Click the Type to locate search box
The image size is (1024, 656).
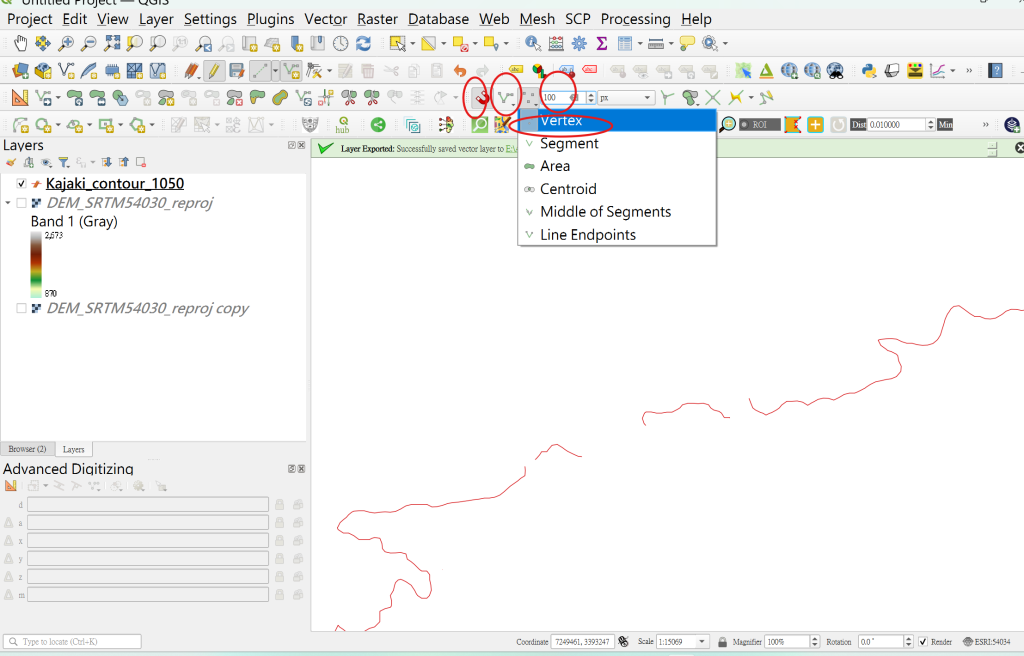(x=72, y=642)
